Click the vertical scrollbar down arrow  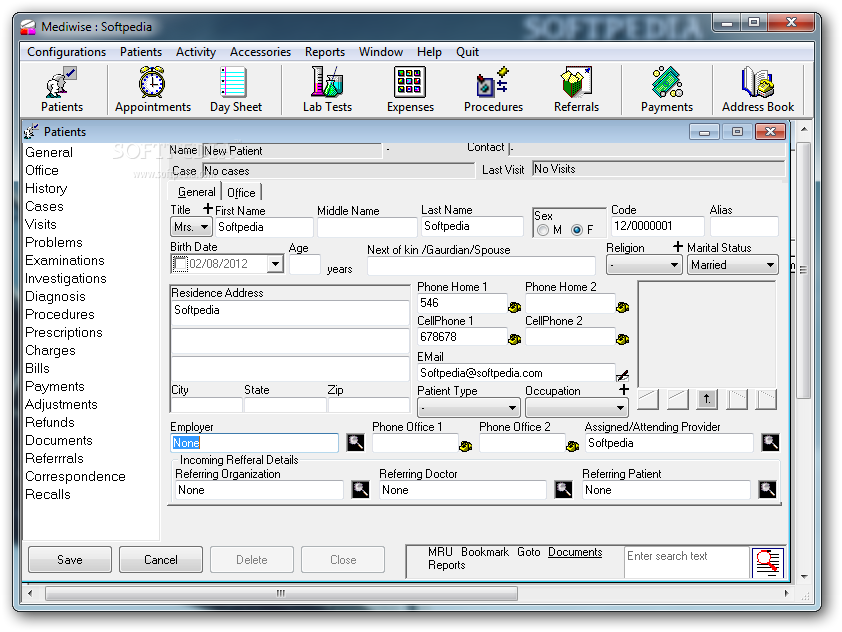click(803, 576)
